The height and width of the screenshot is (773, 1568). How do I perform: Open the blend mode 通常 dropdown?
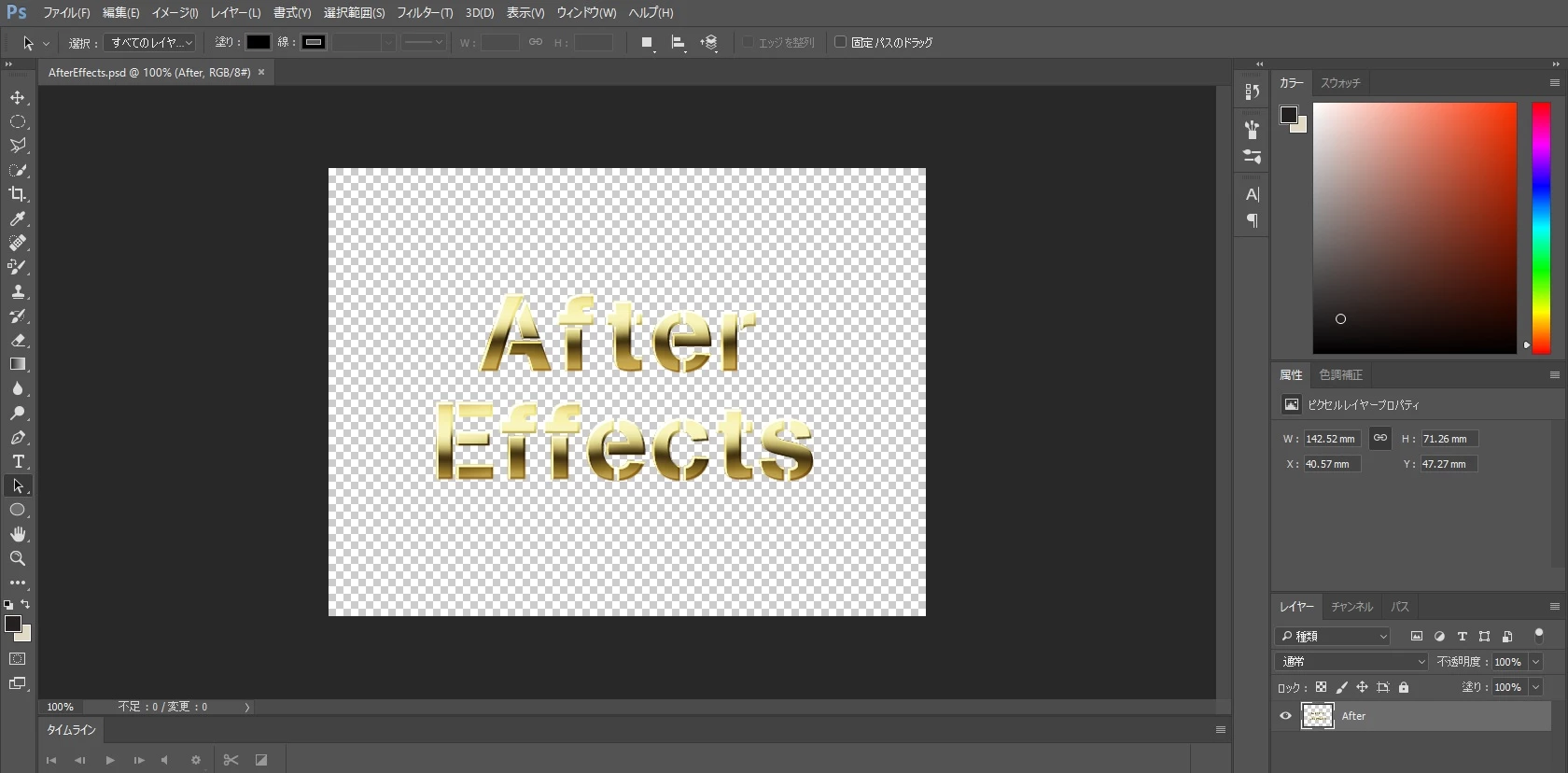pyautogui.click(x=1351, y=662)
